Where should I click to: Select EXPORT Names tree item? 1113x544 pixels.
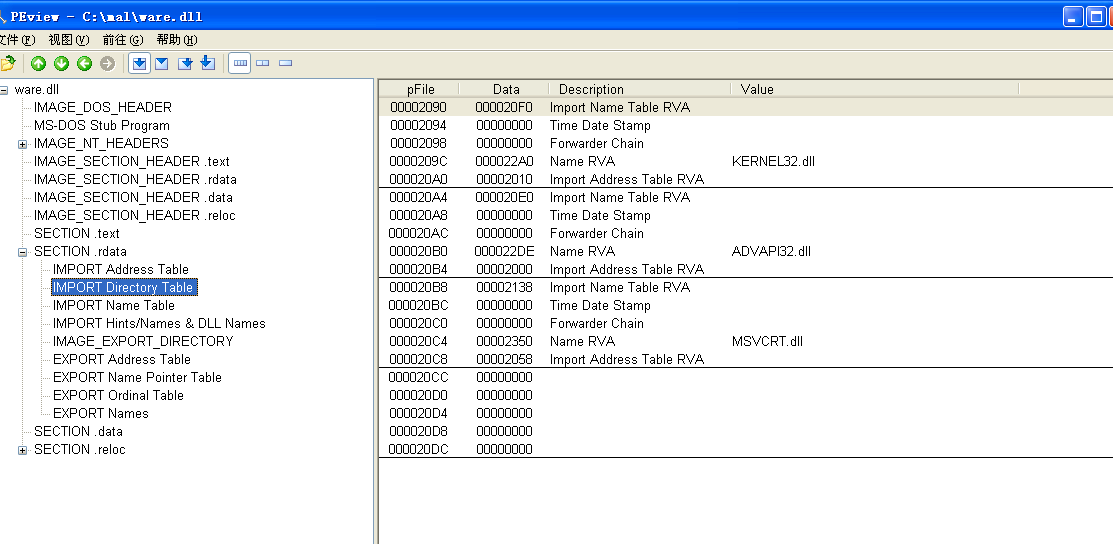(x=101, y=413)
